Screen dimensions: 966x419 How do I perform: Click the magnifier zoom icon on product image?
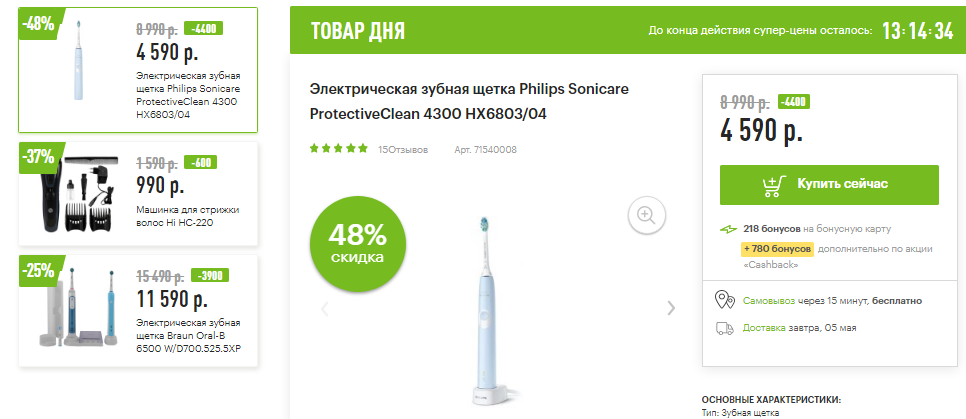[646, 215]
